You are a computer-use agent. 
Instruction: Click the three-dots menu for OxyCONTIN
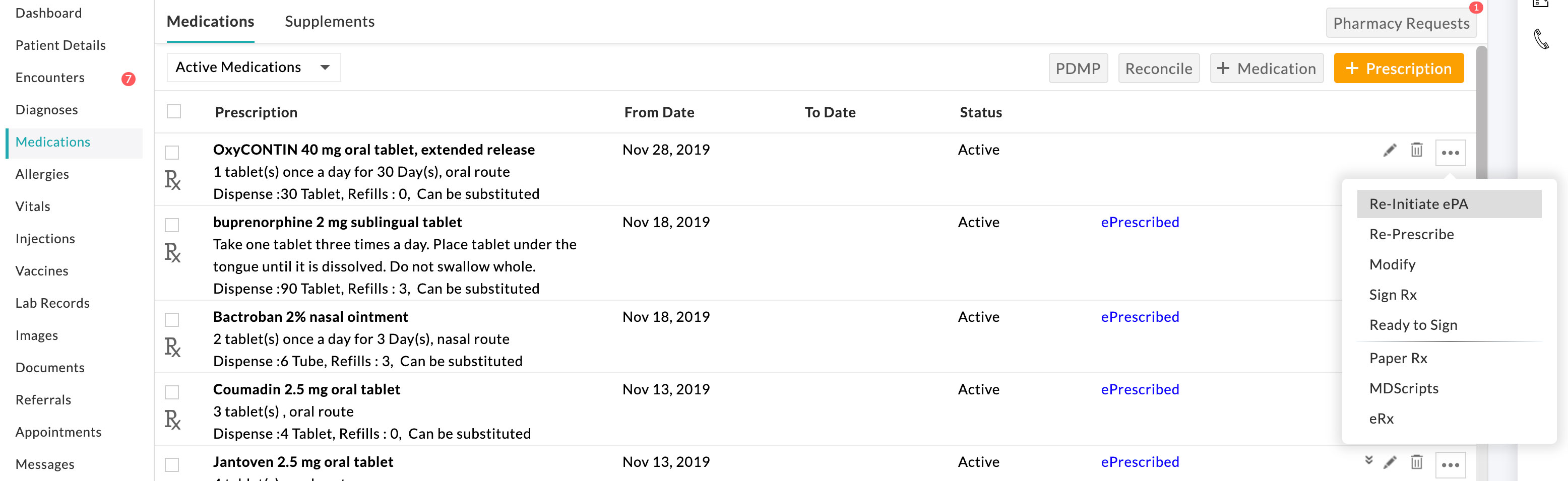click(1450, 153)
